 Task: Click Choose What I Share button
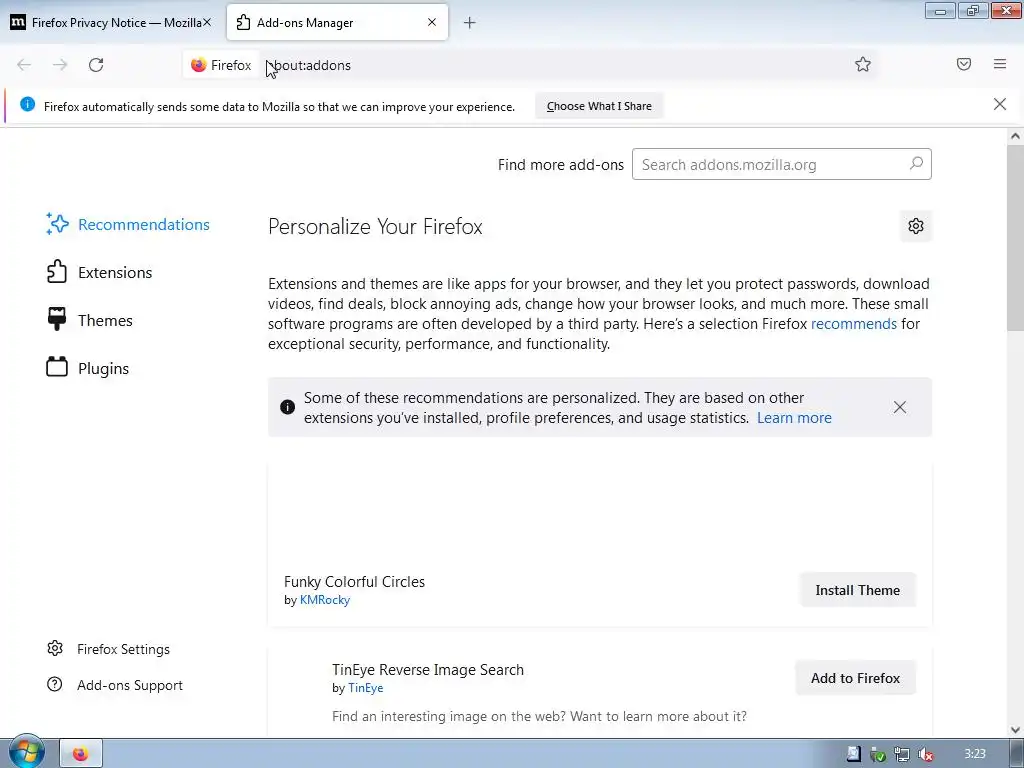[599, 106]
